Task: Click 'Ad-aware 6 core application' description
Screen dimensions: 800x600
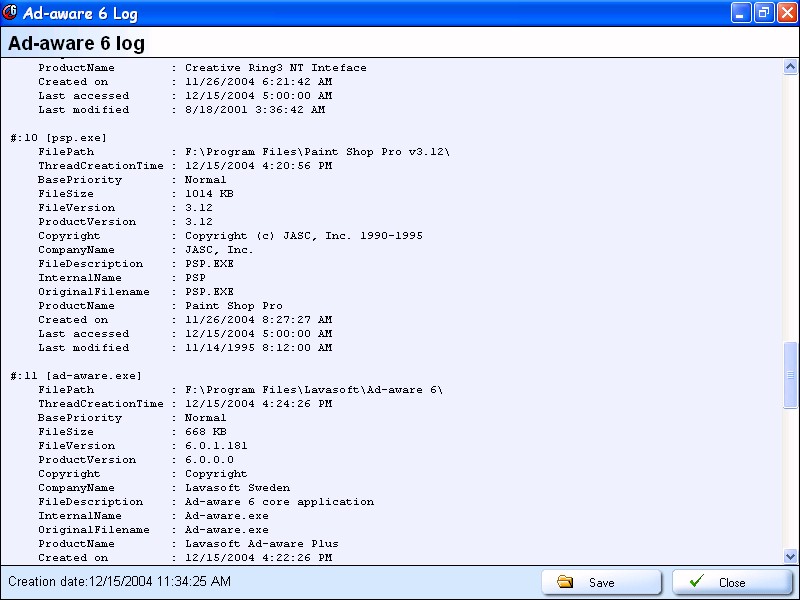Action: click(279, 502)
